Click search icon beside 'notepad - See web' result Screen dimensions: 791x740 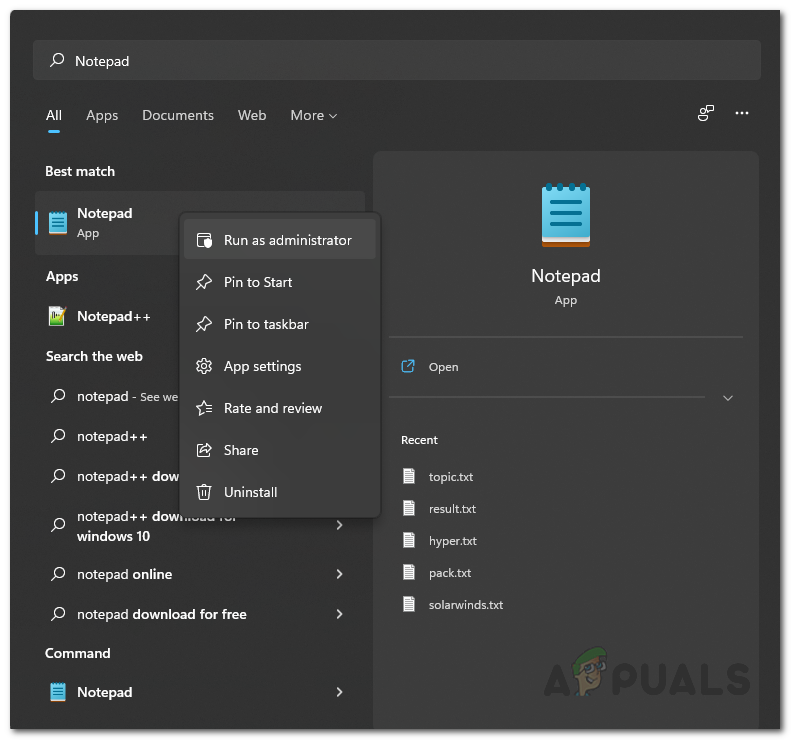[x=58, y=395]
